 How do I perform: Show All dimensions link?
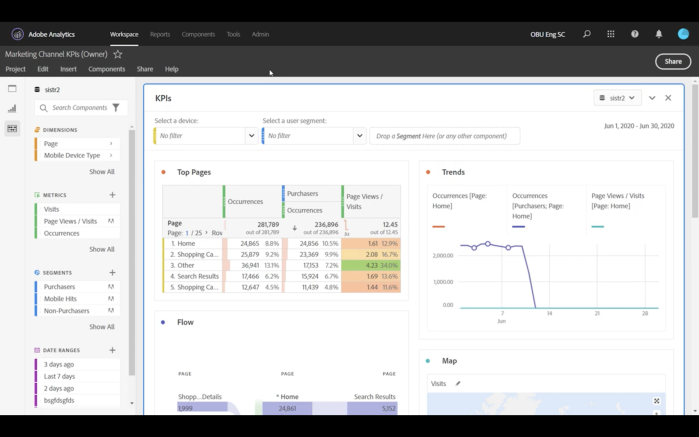pyautogui.click(x=102, y=172)
